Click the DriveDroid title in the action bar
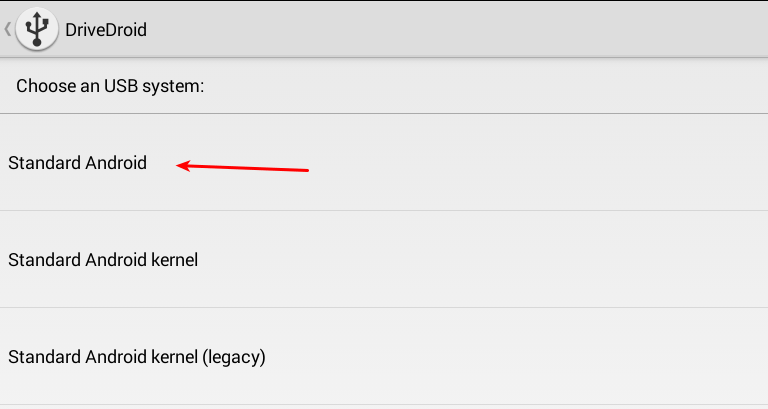Viewport: 768px width, 409px height. [x=106, y=30]
